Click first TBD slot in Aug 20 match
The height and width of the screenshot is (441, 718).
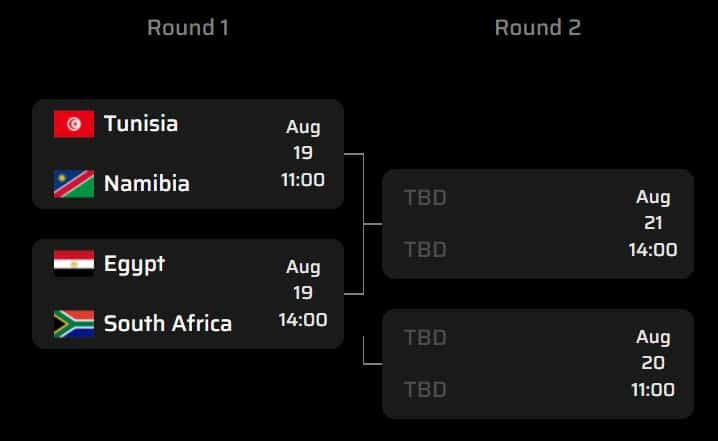point(425,338)
